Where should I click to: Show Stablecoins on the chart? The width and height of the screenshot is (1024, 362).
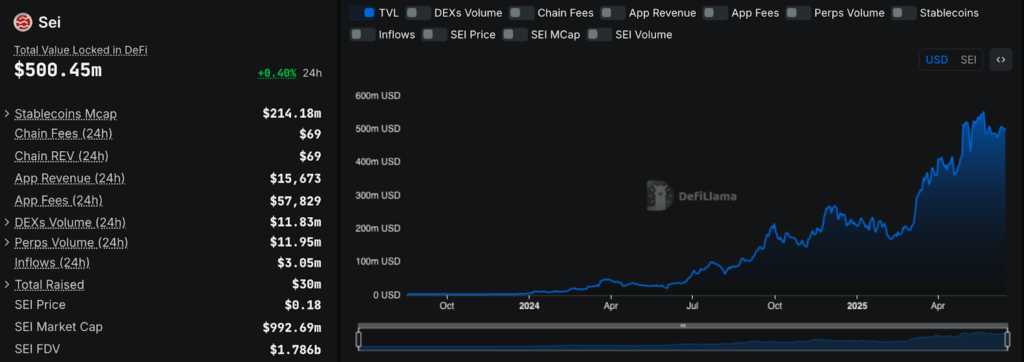(x=904, y=13)
